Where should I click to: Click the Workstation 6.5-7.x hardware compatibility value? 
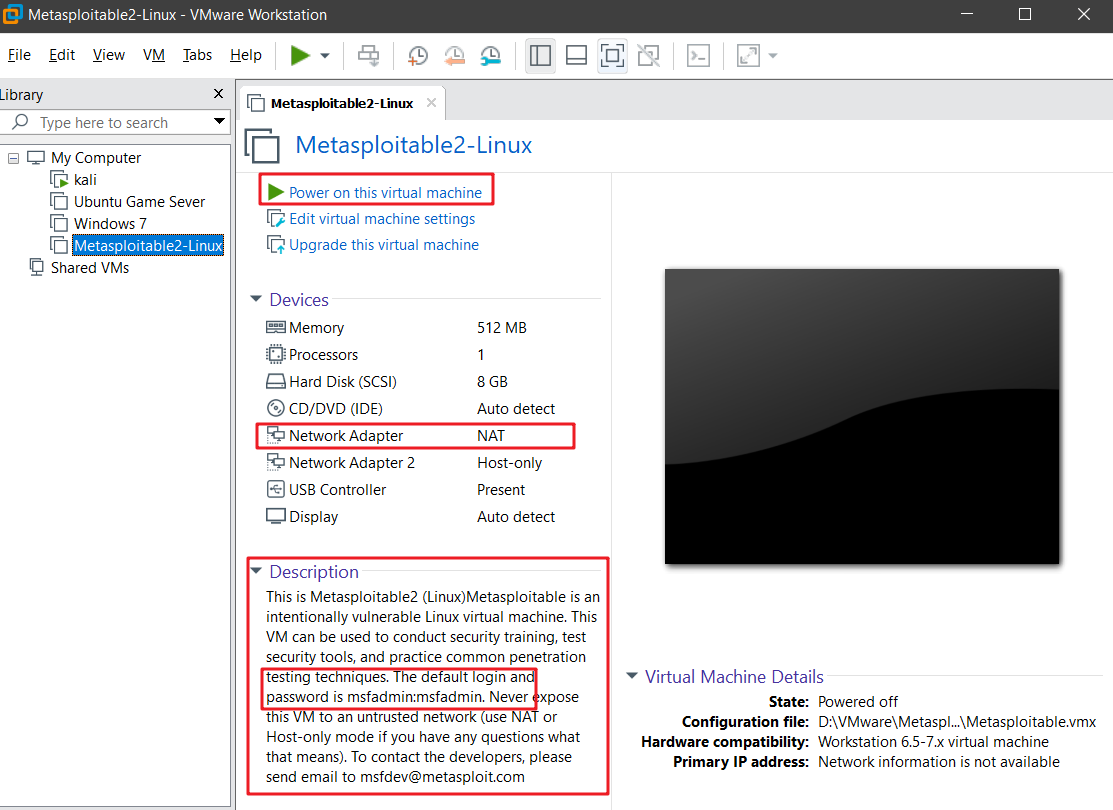pos(933,742)
